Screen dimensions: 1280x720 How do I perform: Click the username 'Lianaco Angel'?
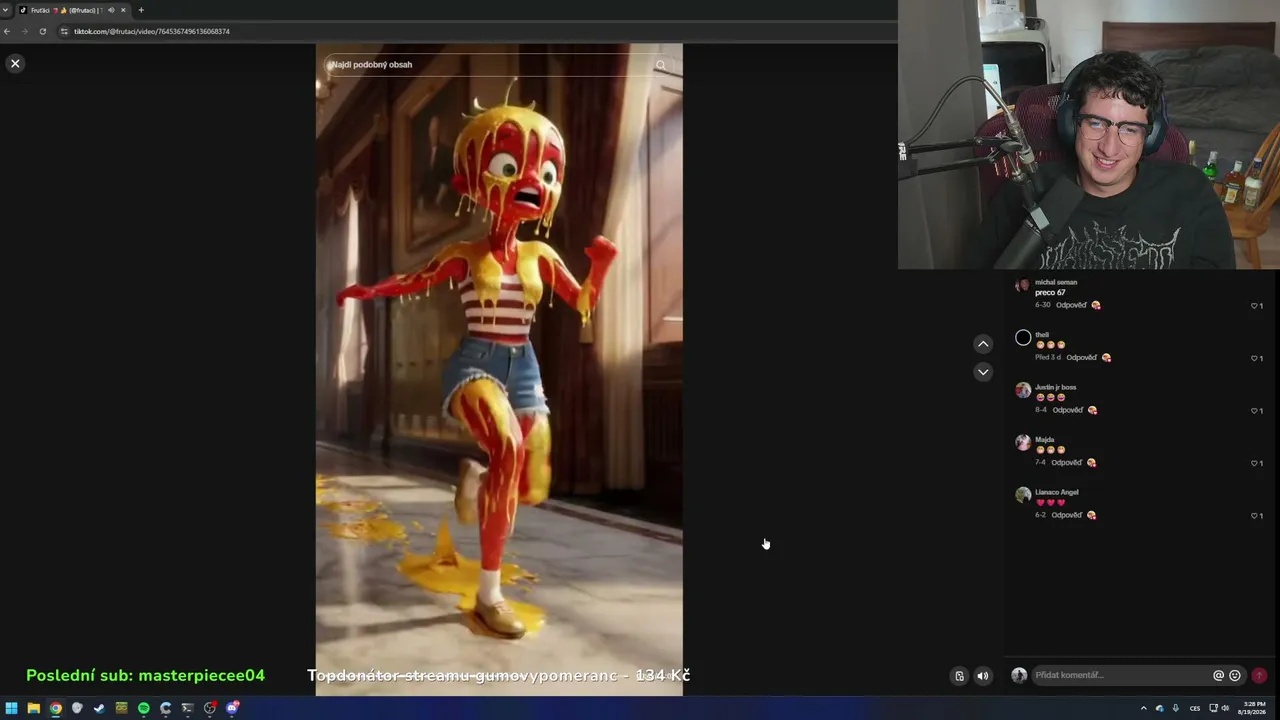tap(1056, 492)
